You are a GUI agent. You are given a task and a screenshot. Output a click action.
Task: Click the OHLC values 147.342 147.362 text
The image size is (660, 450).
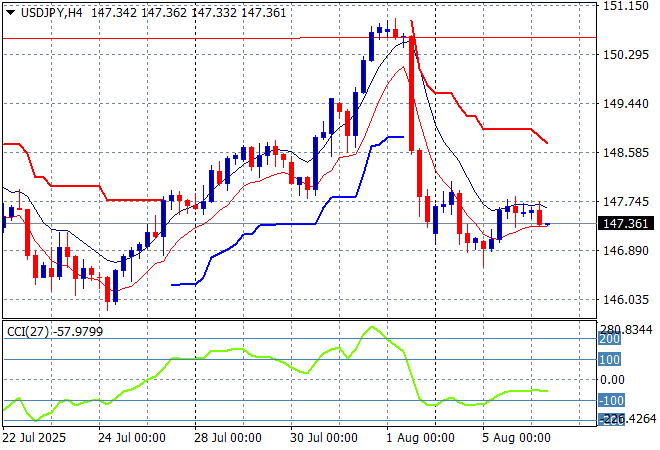(139, 13)
